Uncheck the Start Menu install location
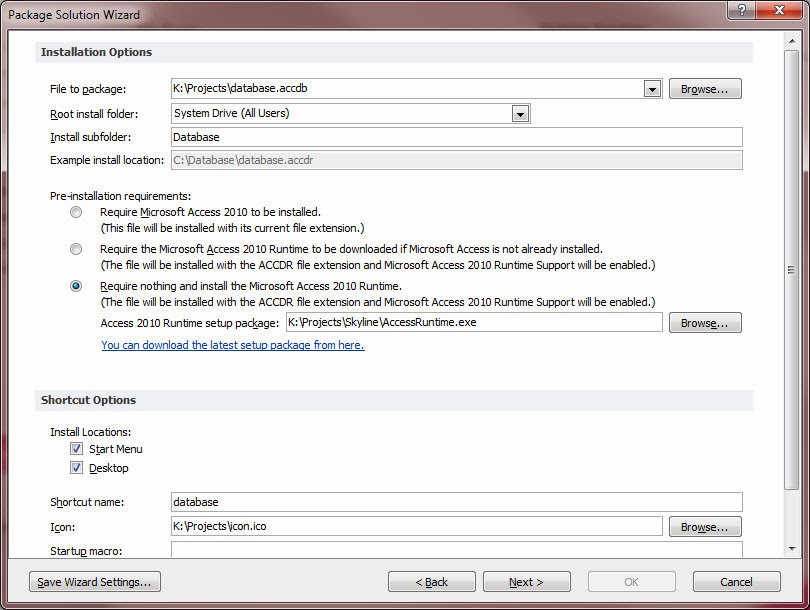 tap(76, 449)
